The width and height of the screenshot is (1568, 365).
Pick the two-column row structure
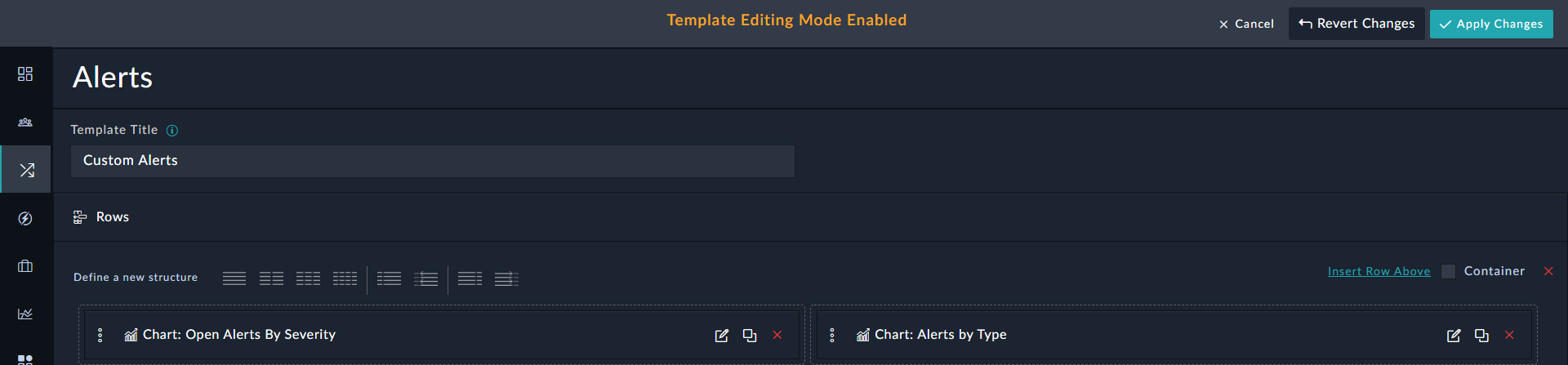click(271, 279)
